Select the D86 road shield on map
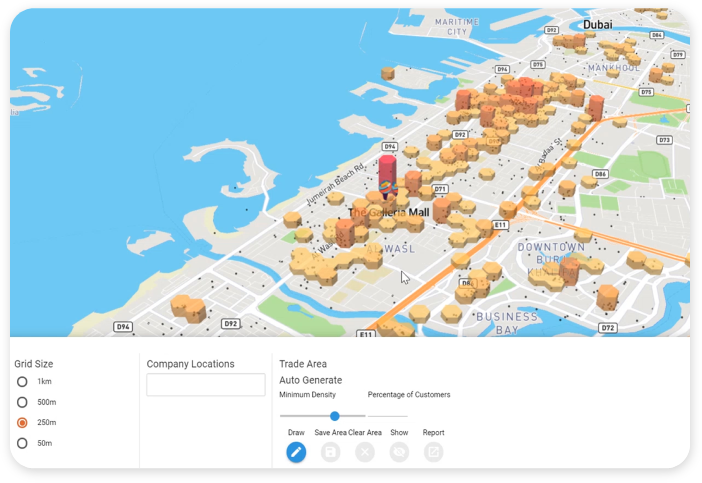The width and height of the screenshot is (702, 483). coord(600,174)
